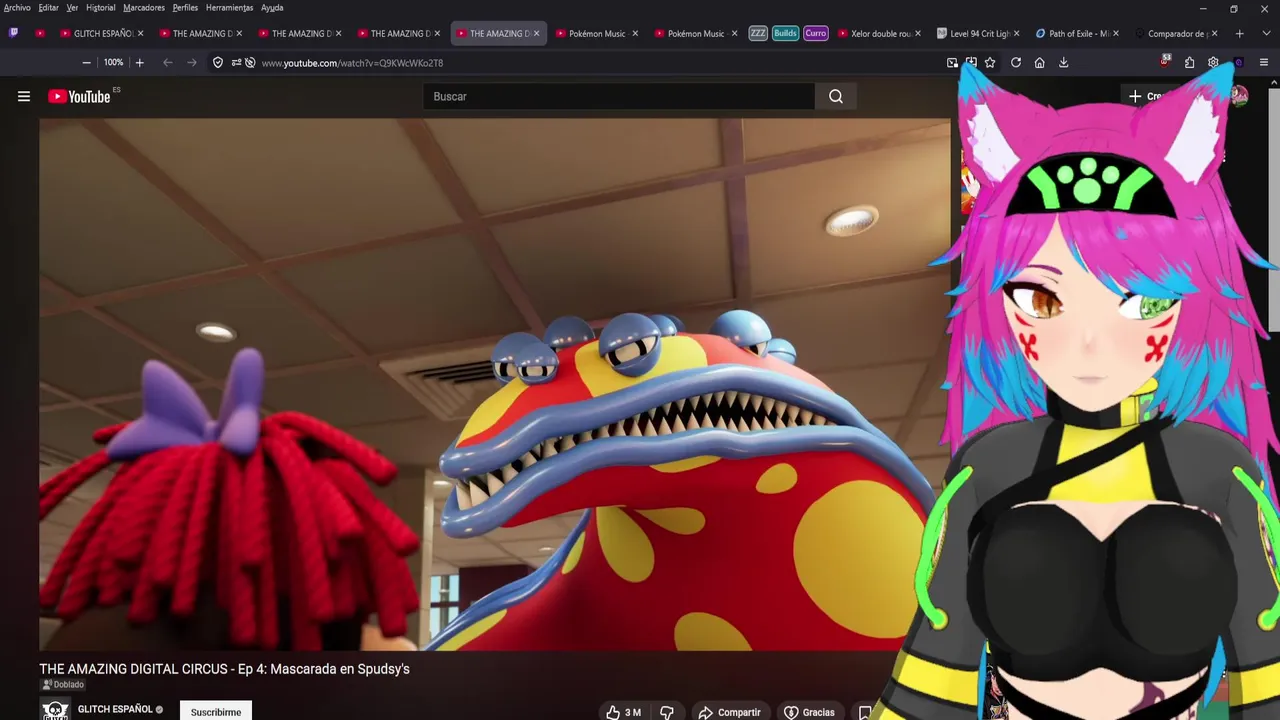This screenshot has width=1280, height=720.
Task: Open the extensions puzzle icon
Action: 1189,63
